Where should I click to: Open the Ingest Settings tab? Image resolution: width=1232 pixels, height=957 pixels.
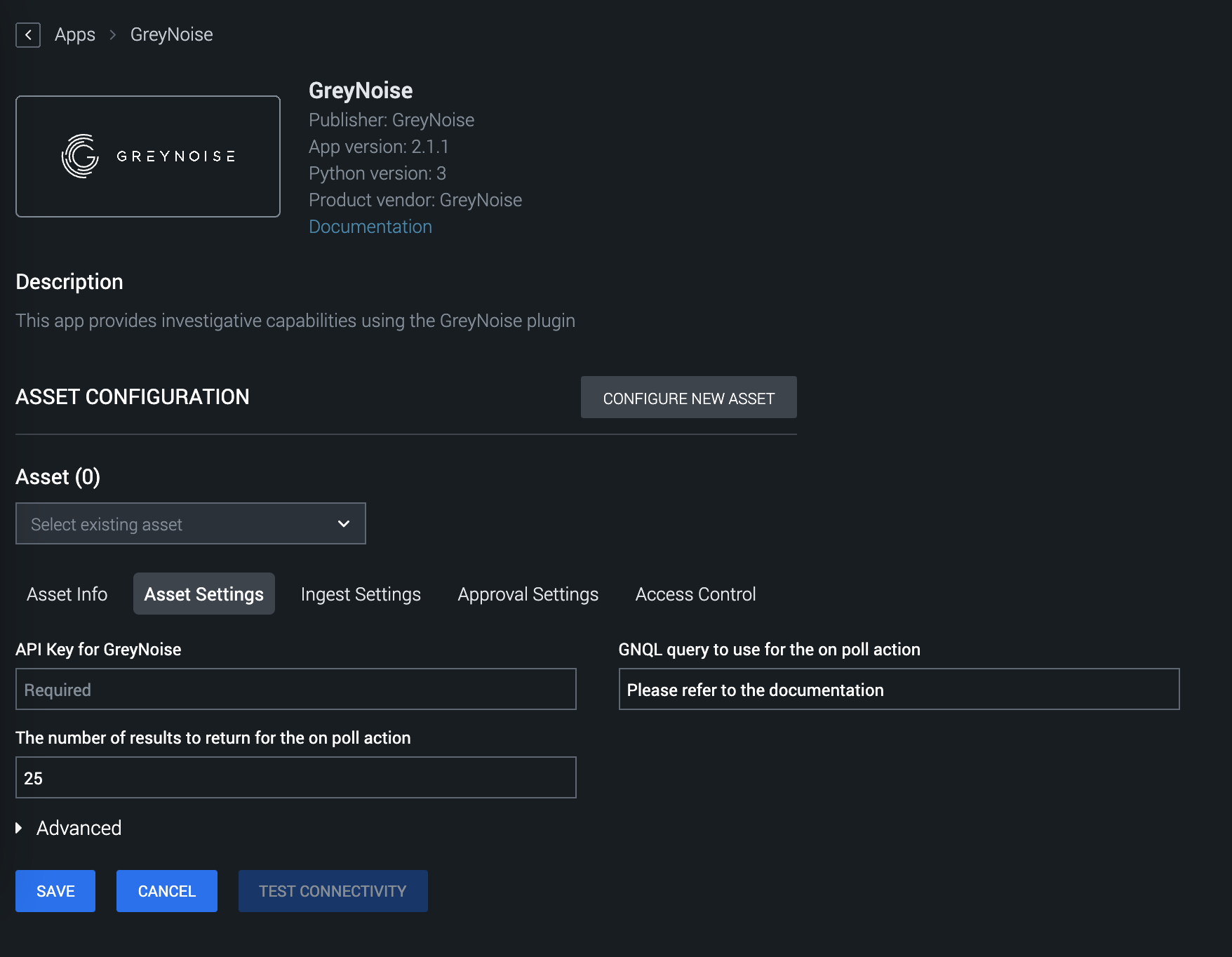pyautogui.click(x=361, y=594)
